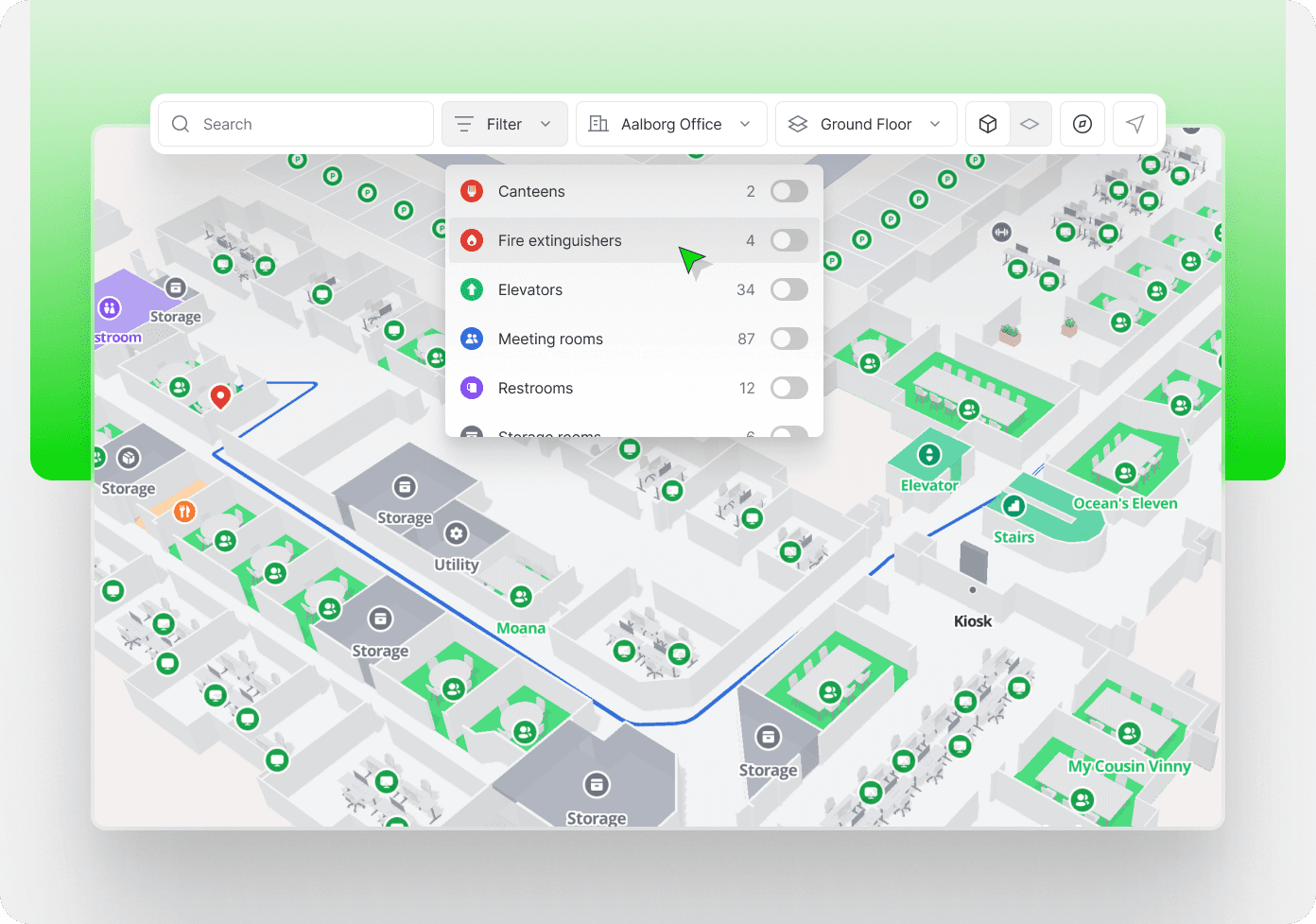Click the red destination pin on map
Image resolution: width=1316 pixels, height=924 pixels.
click(220, 396)
